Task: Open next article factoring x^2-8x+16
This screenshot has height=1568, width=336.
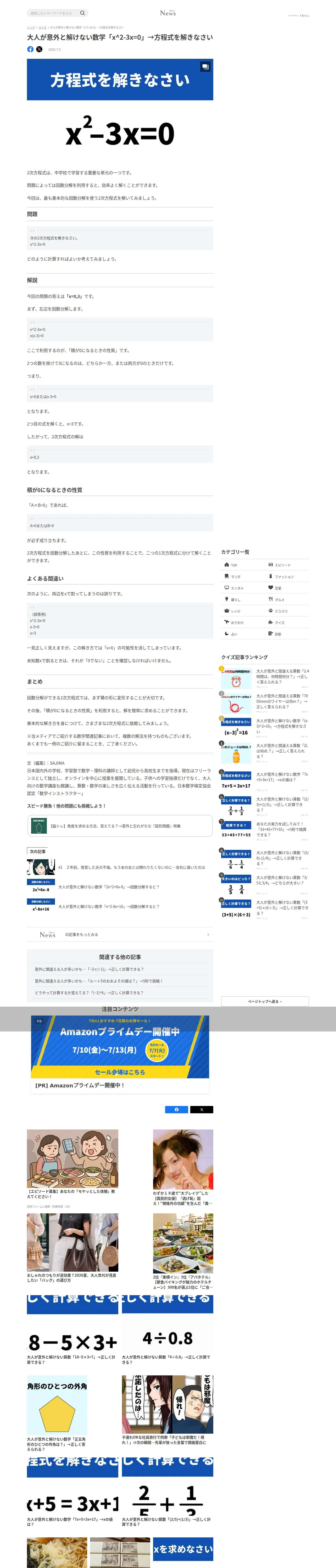Action: click(120, 906)
